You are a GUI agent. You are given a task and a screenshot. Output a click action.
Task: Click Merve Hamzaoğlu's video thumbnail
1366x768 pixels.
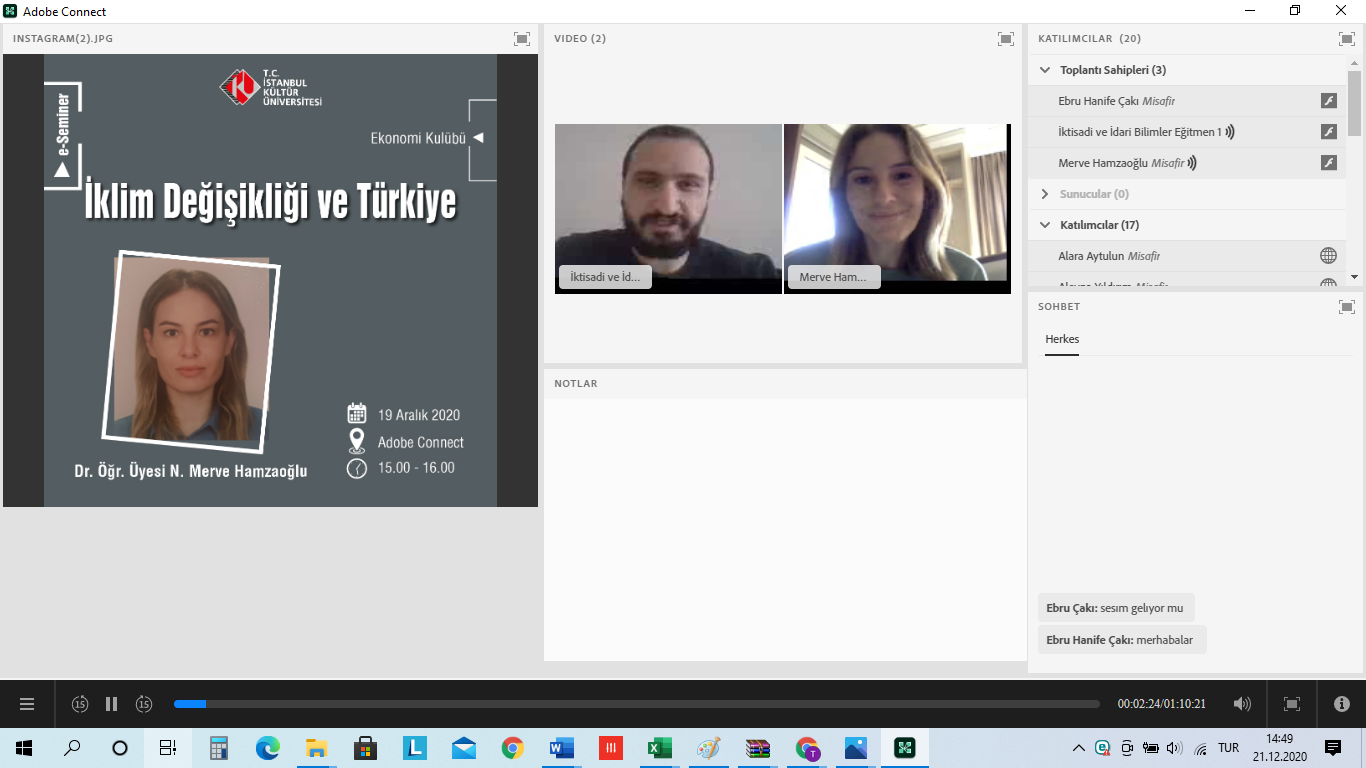[897, 208]
